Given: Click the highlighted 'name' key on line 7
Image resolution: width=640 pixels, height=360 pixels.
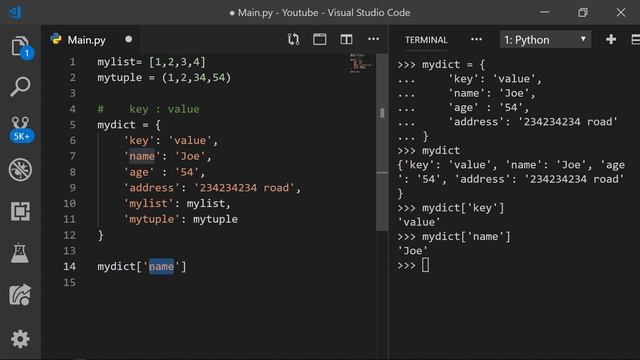Looking at the screenshot, I should (142, 156).
